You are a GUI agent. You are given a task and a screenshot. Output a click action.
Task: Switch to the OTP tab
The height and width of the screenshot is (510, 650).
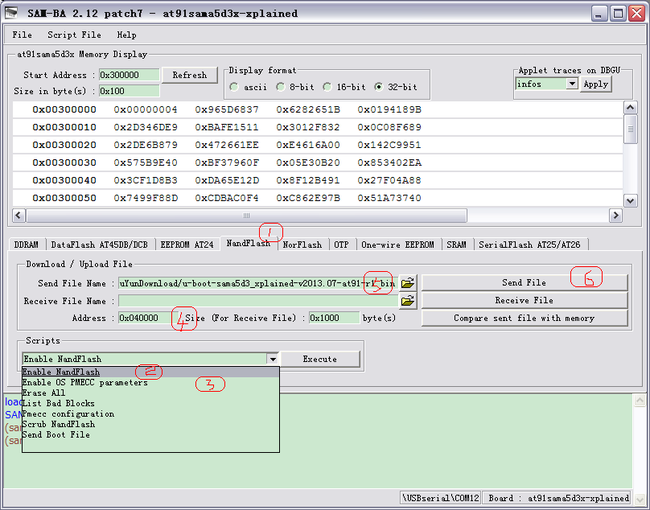(342, 245)
